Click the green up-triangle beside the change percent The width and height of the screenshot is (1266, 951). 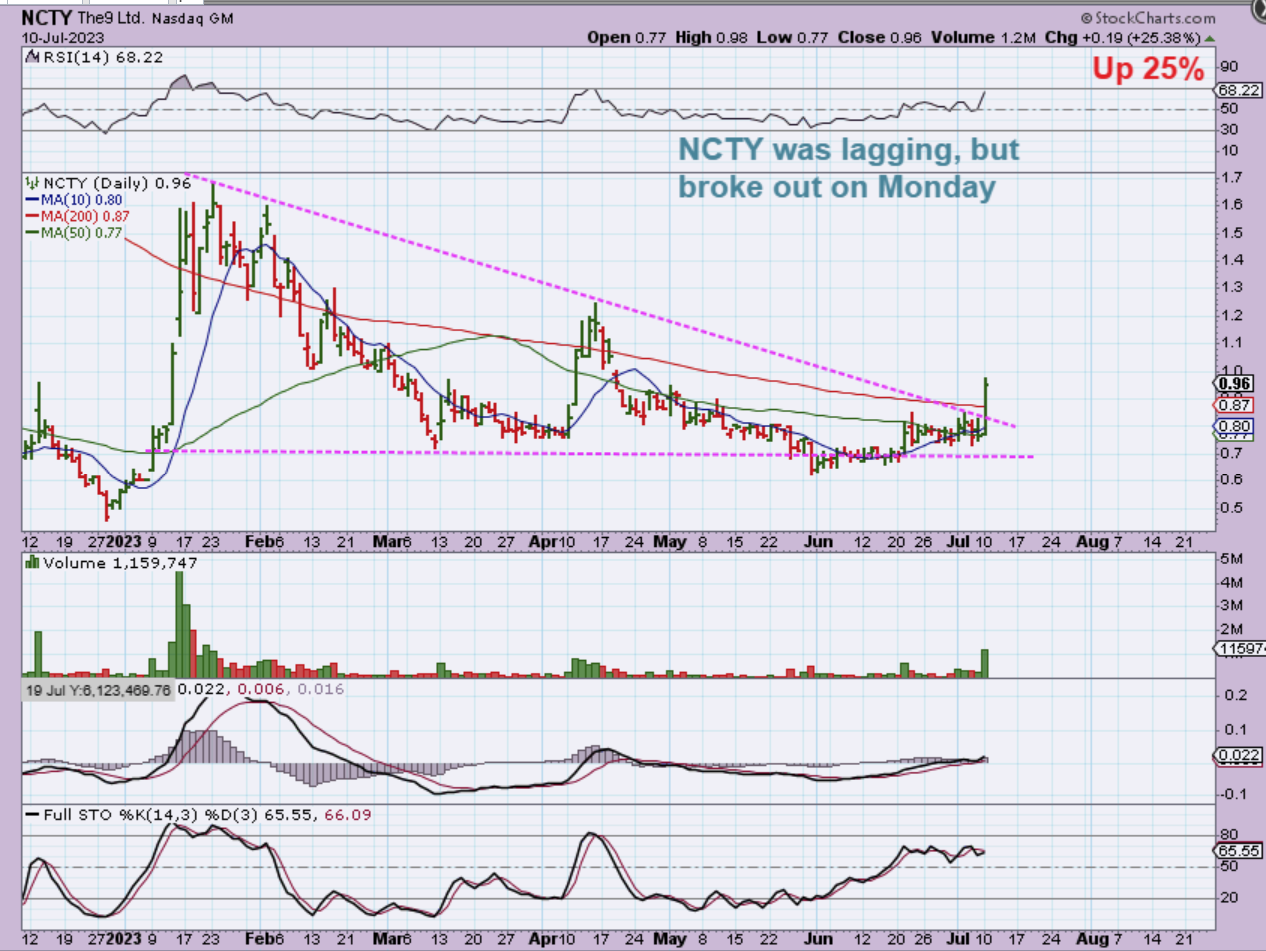[1210, 38]
